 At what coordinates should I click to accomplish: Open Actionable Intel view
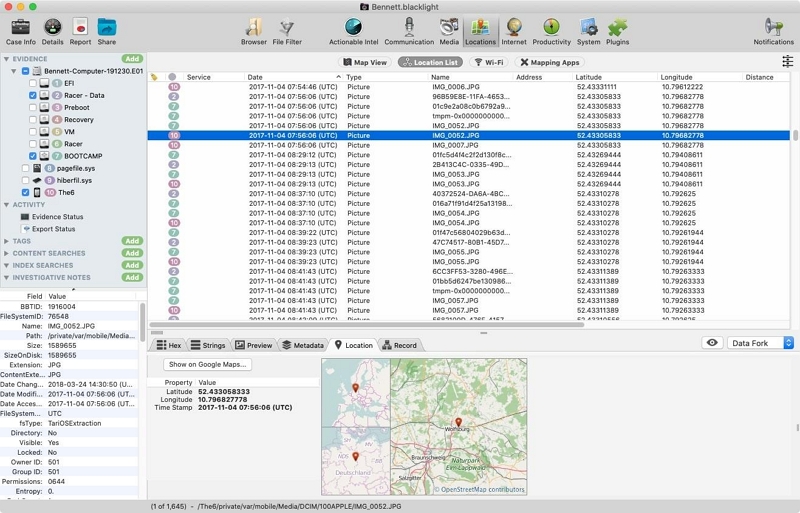tap(354, 32)
